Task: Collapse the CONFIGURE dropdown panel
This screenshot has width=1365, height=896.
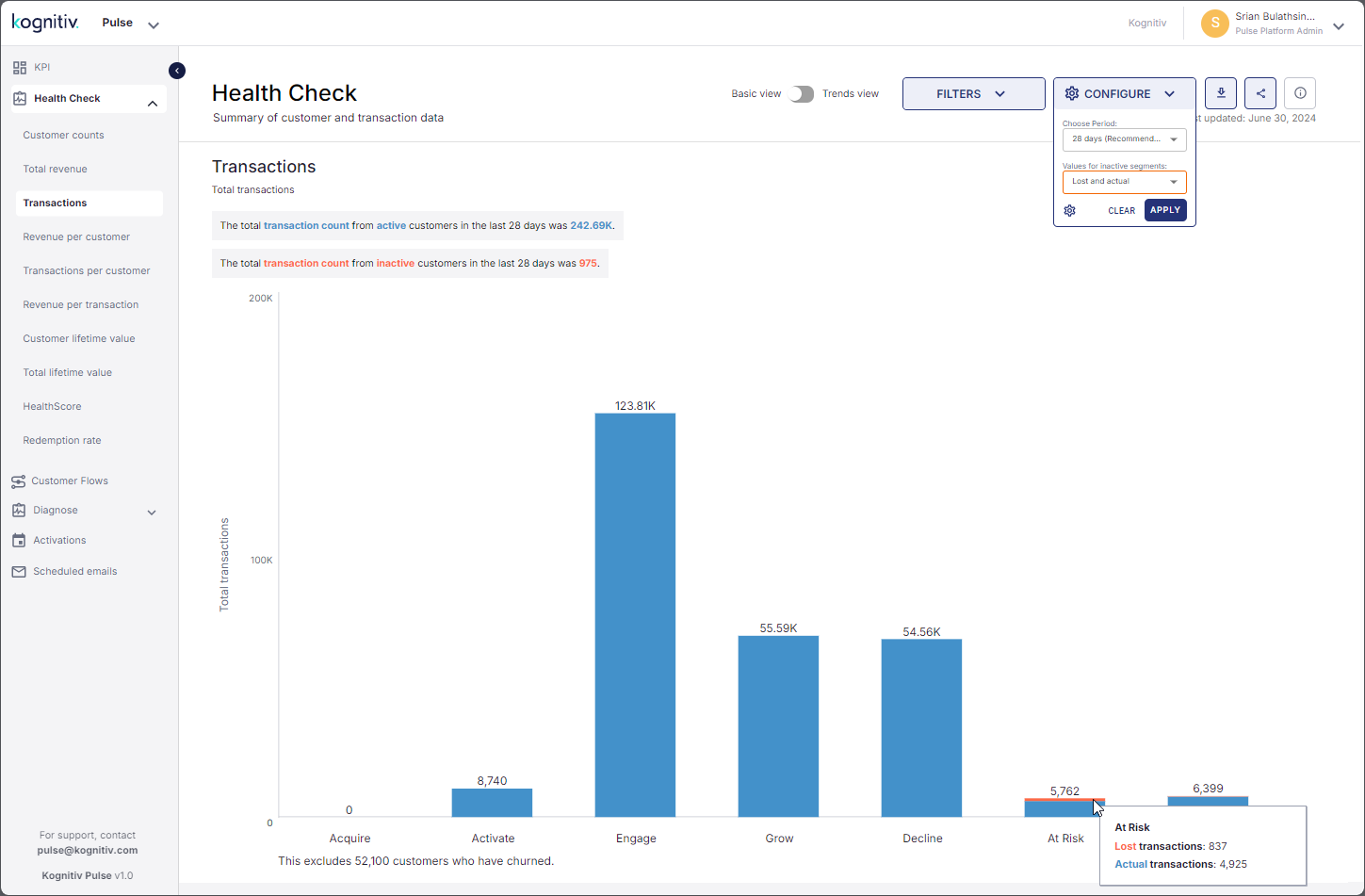Action: (x=1125, y=93)
